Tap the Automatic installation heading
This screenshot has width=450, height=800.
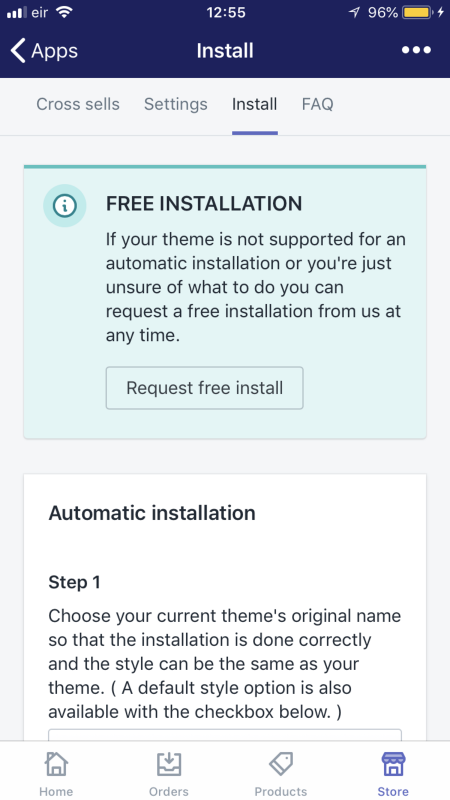[x=152, y=513]
